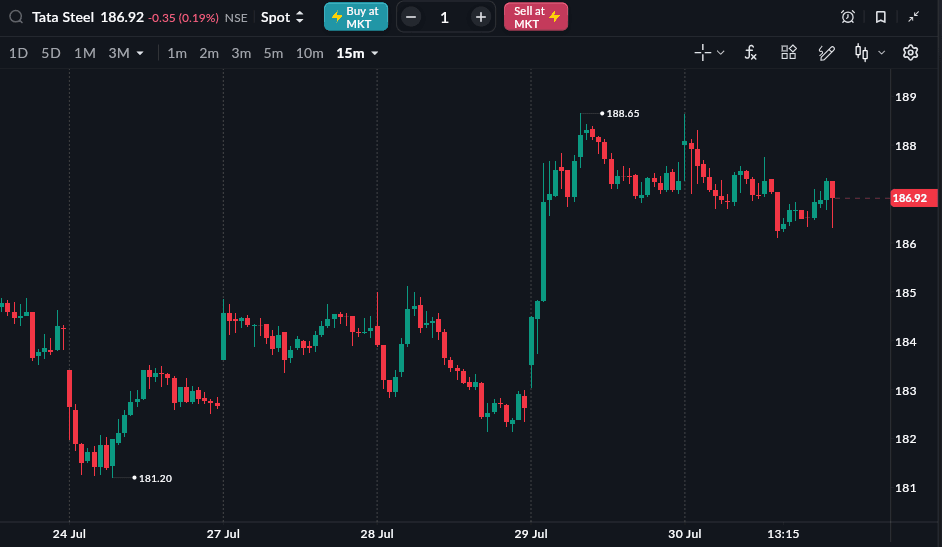942x547 pixels.
Task: Switch to 1M range
Action: [85, 53]
